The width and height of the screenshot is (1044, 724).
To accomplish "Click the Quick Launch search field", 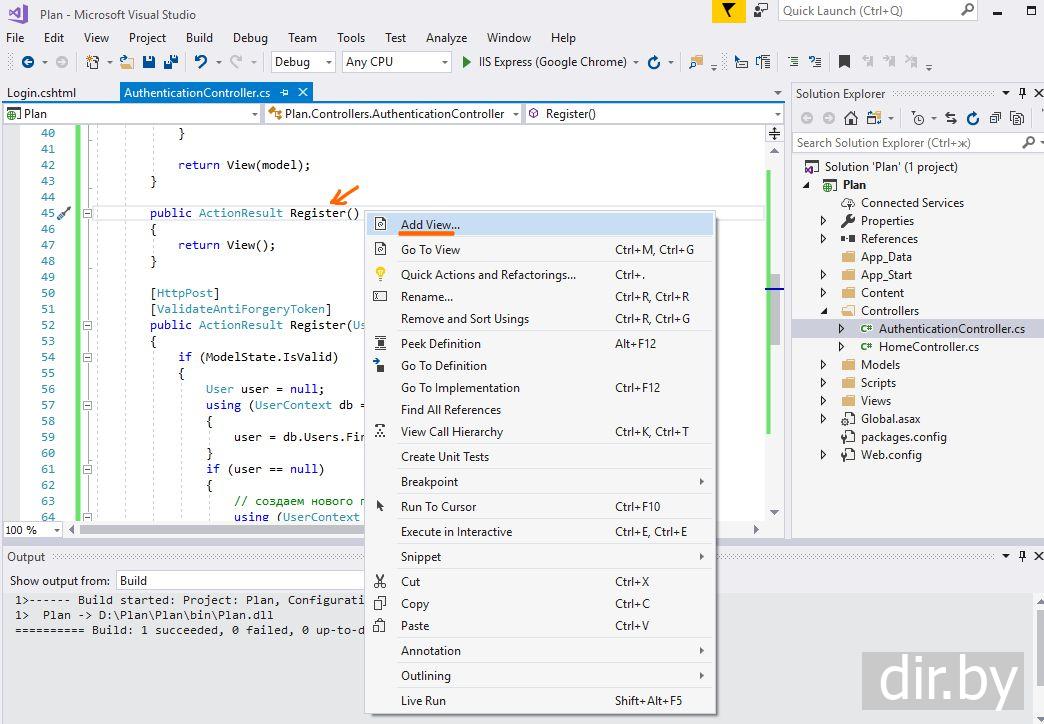I will click(x=868, y=11).
